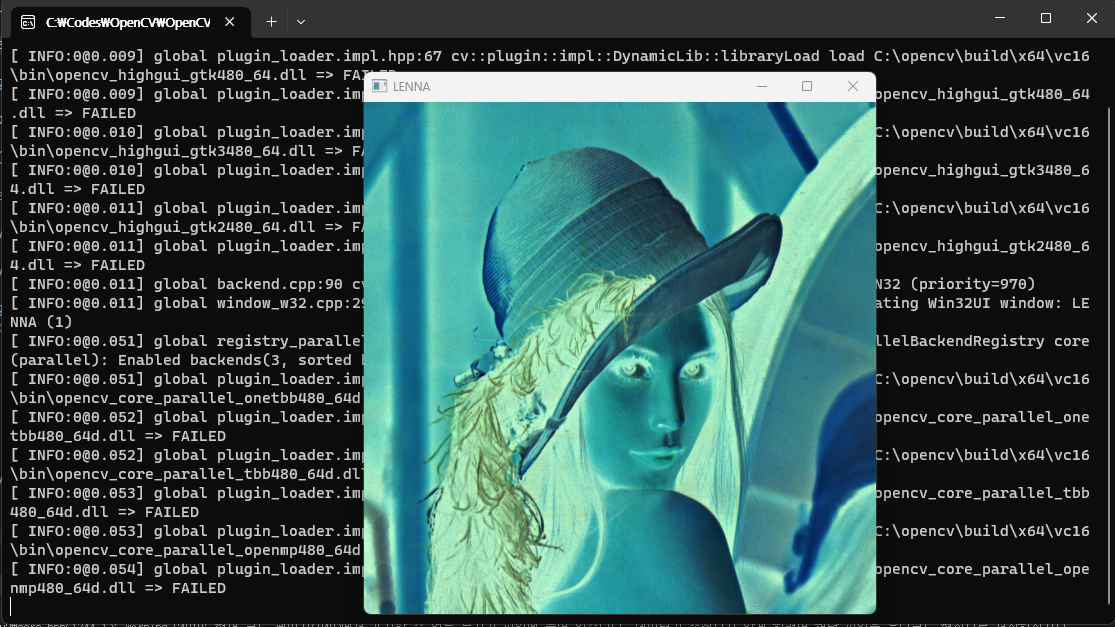1115x627 pixels.
Task: Click '(parallel): Enabled backends(3, sorted' text
Action: pos(181,360)
